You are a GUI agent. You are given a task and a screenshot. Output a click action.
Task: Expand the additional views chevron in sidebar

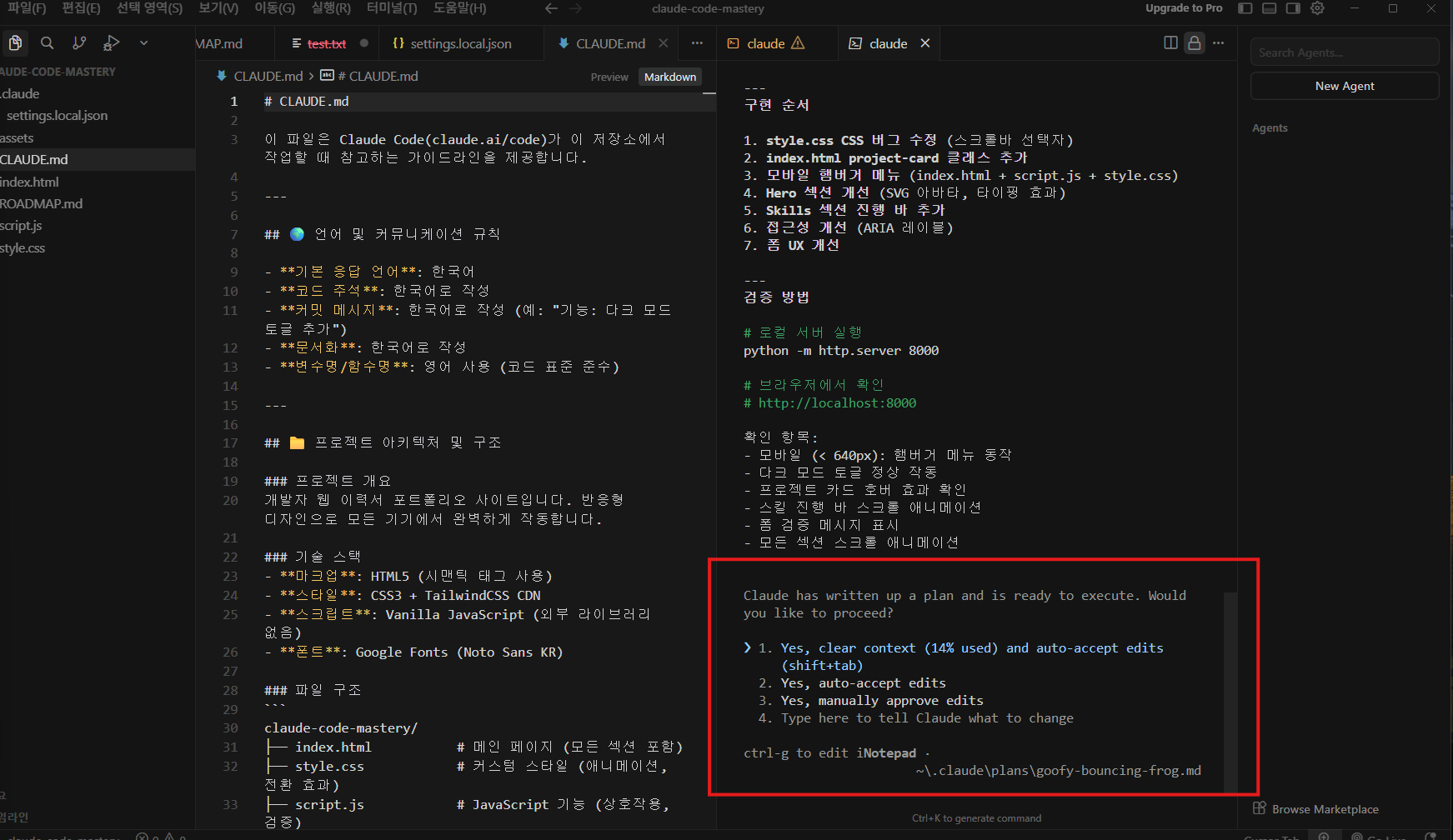(x=143, y=43)
